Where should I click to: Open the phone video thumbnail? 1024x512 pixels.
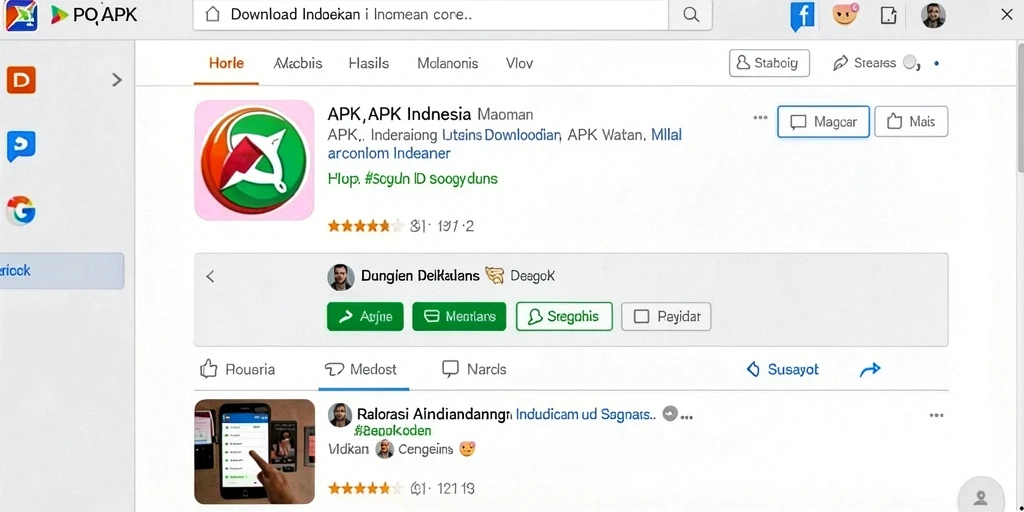[x=255, y=451]
